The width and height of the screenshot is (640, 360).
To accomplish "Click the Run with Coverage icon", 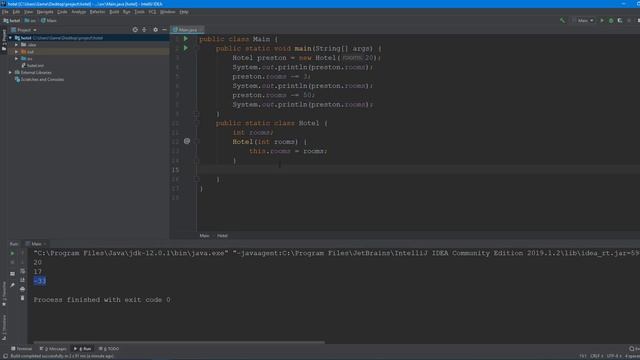I will [620, 20].
